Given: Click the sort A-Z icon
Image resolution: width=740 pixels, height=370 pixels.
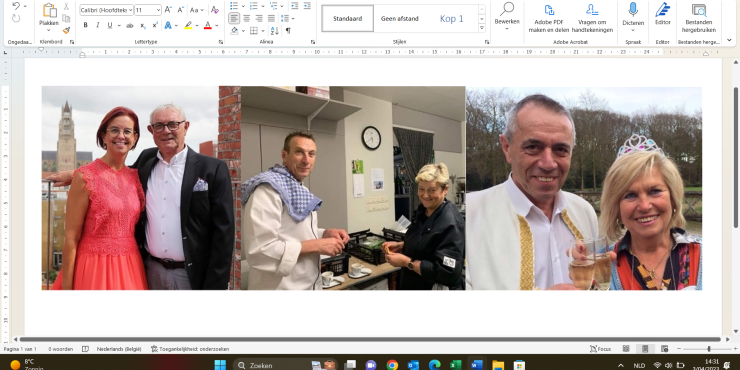Looking at the screenshot, I should tap(274, 31).
